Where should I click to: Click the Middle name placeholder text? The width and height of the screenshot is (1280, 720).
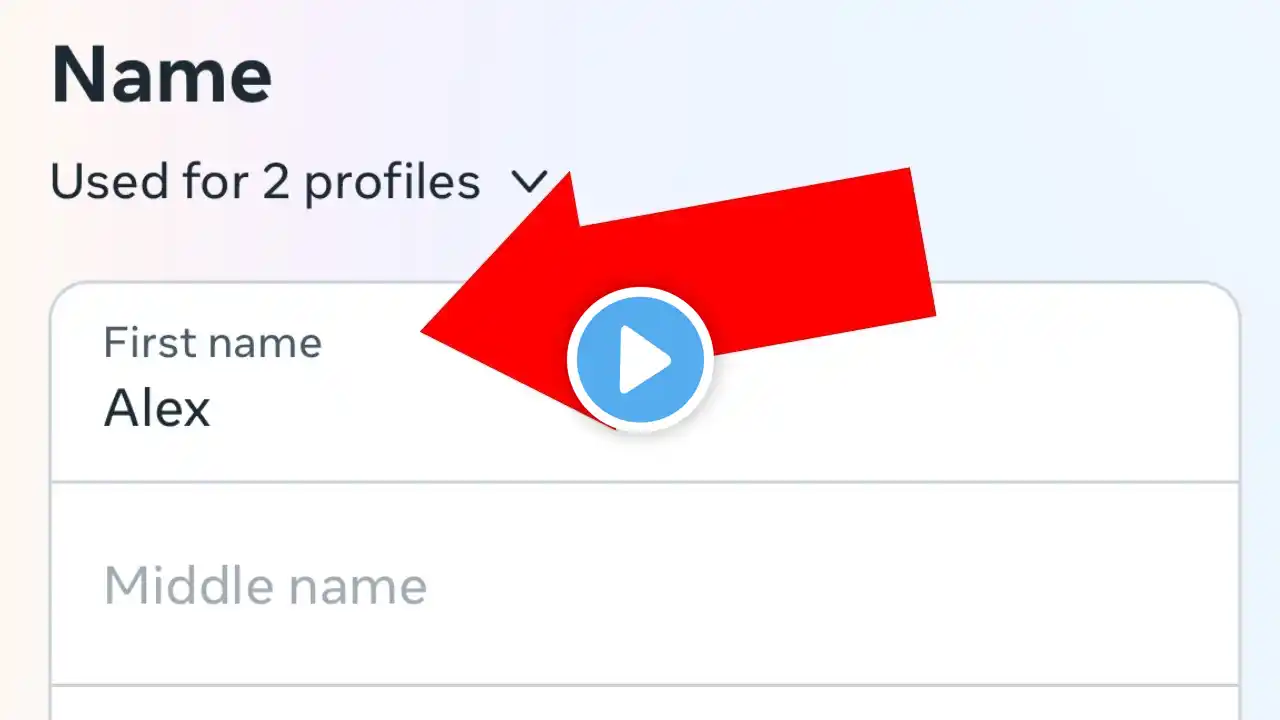(265, 586)
